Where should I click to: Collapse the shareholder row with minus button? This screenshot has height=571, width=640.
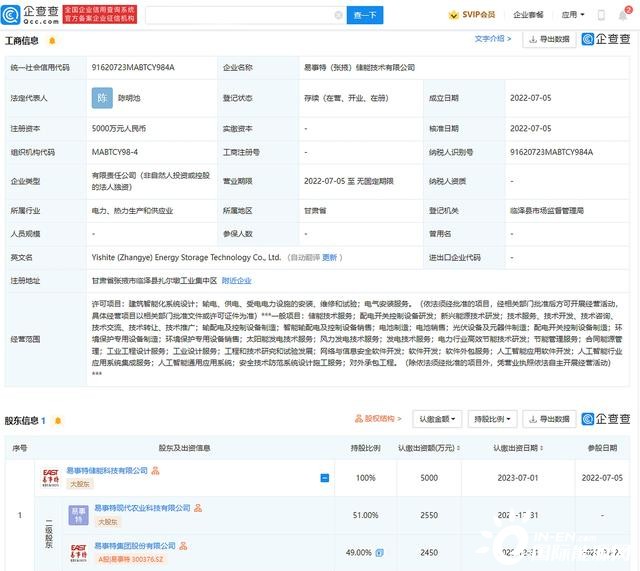(325, 478)
